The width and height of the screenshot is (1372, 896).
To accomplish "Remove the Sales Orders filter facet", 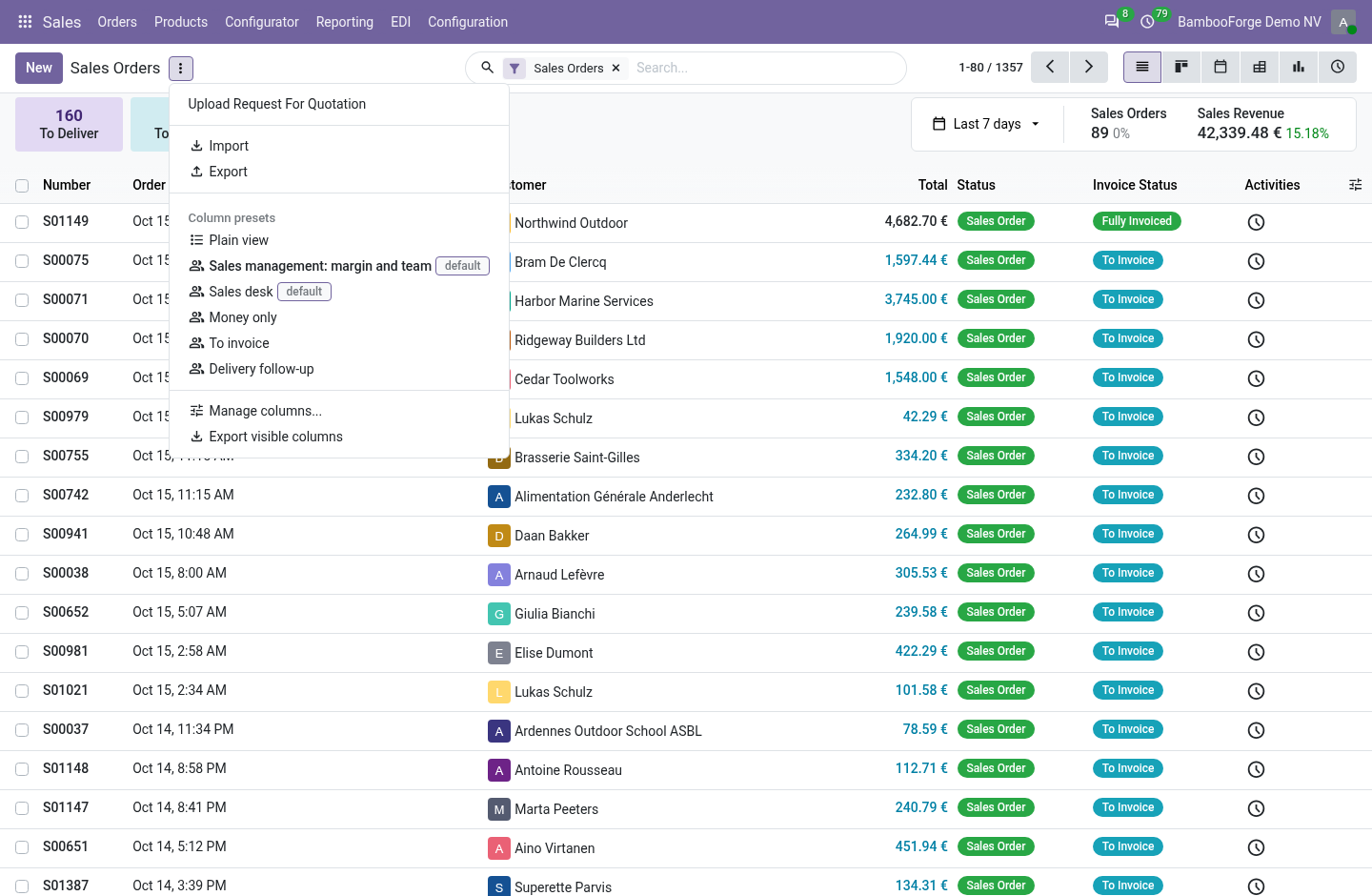I will coord(616,68).
